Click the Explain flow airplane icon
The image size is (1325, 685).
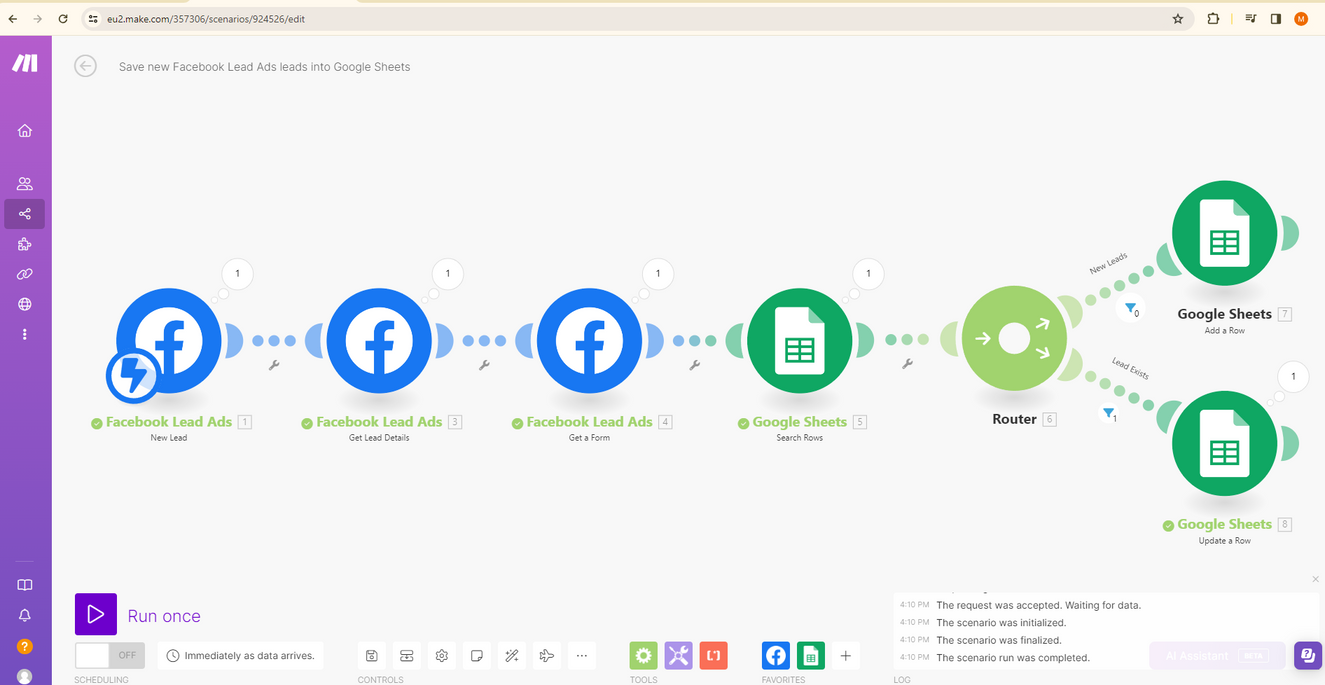pos(546,656)
